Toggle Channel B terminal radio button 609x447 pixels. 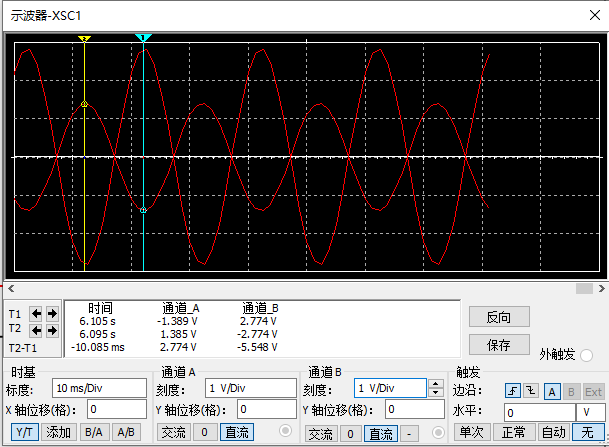pos(437,433)
